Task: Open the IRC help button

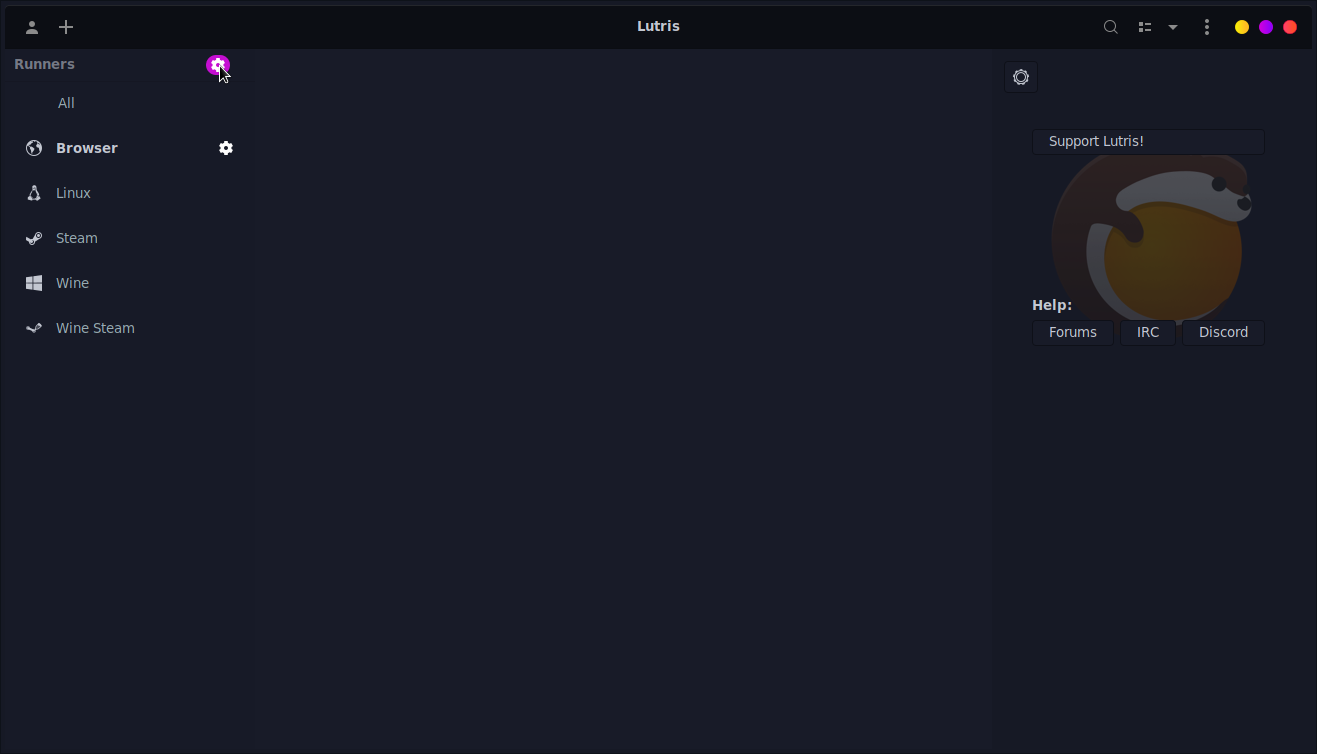Action: 1148,333
